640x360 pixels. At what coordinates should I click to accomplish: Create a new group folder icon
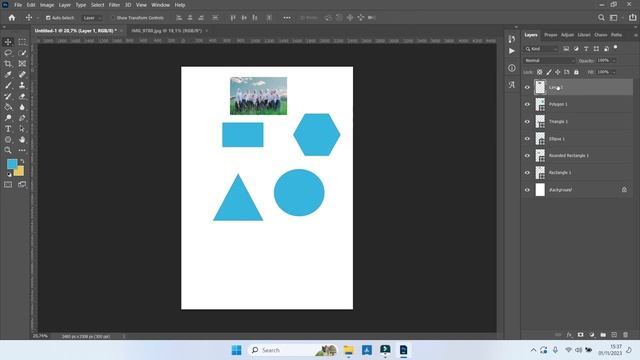(603, 335)
